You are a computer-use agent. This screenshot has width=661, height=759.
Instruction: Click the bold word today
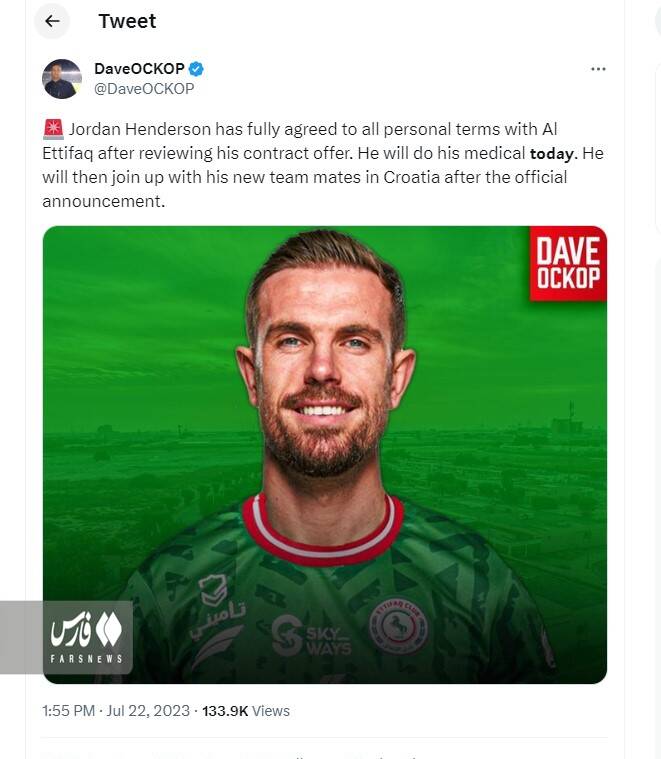[552, 153]
